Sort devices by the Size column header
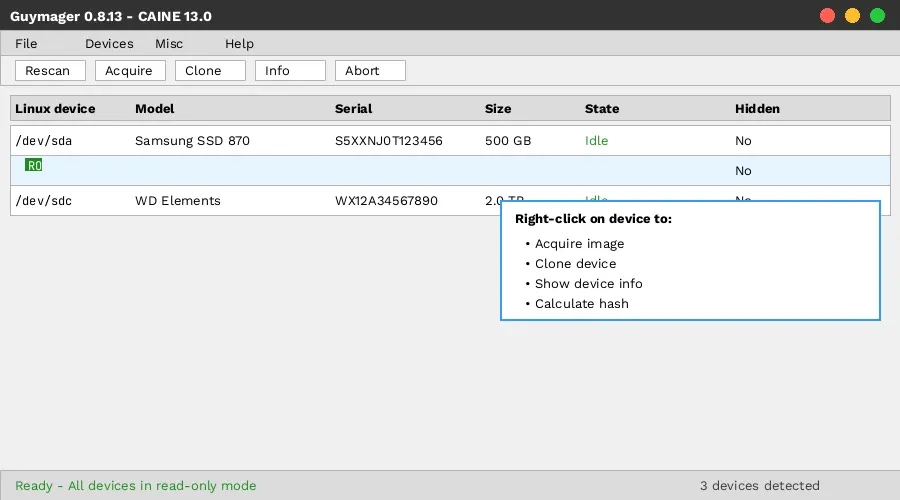 498,109
